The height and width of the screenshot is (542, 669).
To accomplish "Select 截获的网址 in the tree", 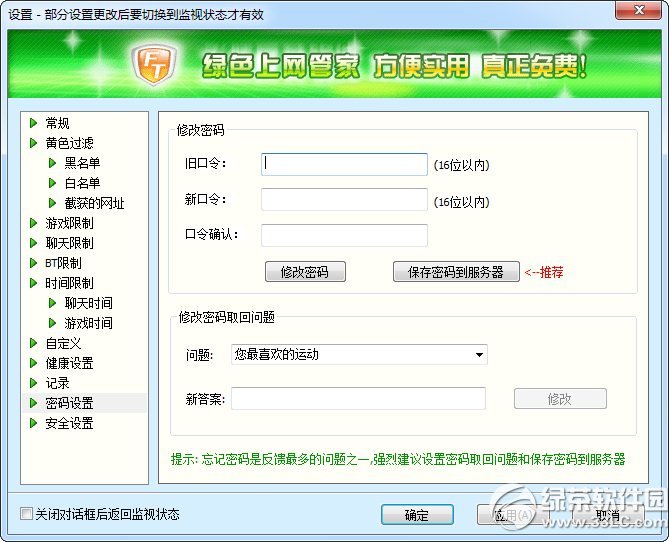I will click(x=94, y=203).
